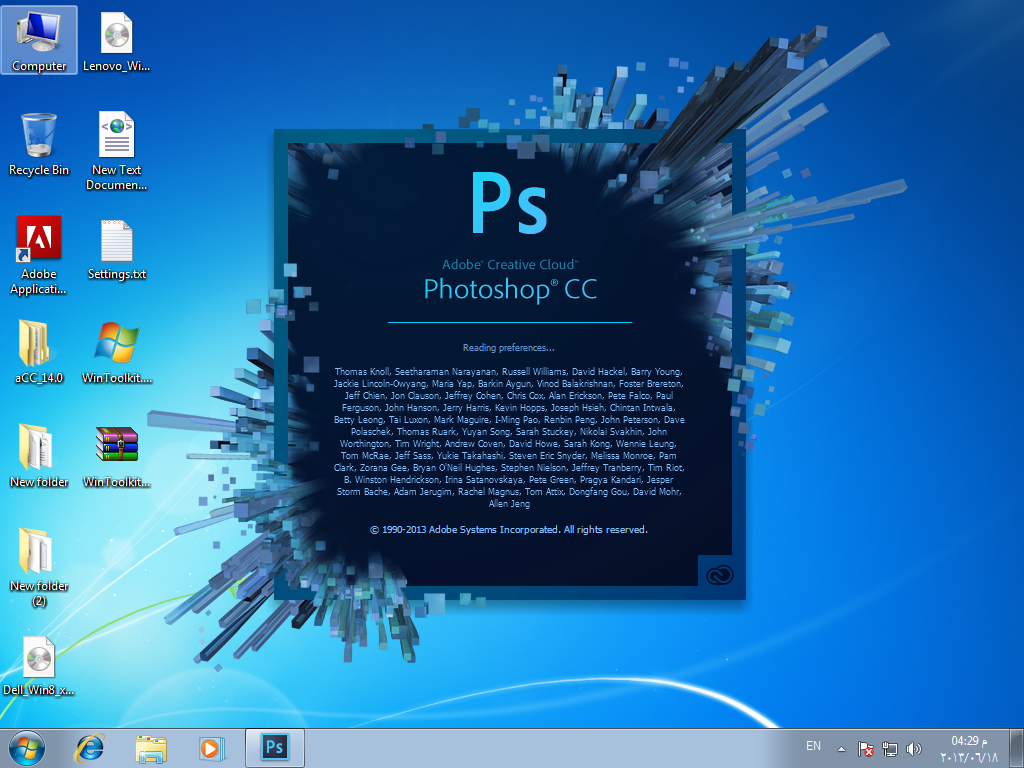Show hidden tray icons arrow
The height and width of the screenshot is (768, 1024).
[x=841, y=749]
